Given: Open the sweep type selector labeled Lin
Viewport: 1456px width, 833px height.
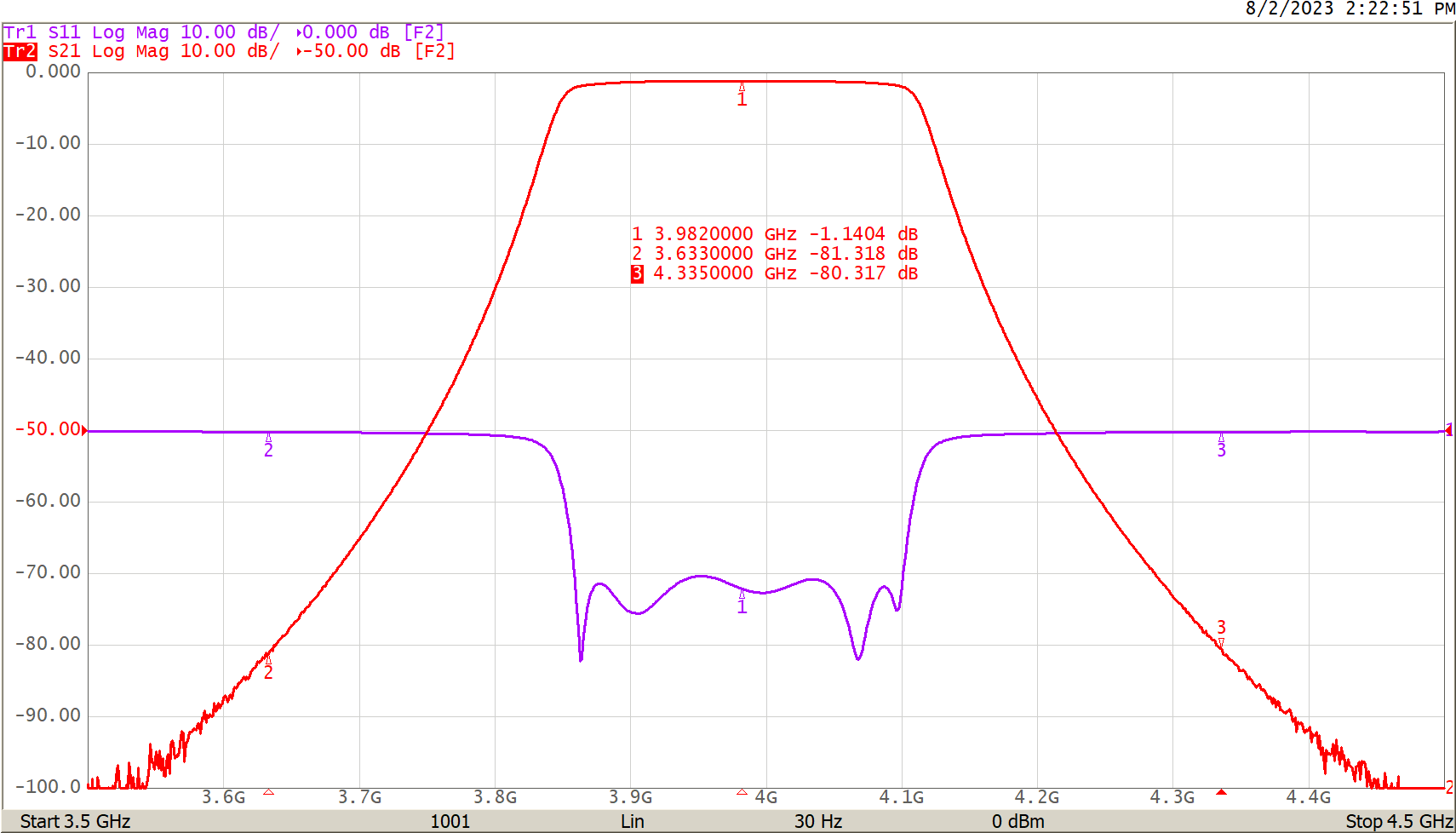Looking at the screenshot, I should point(633,822).
